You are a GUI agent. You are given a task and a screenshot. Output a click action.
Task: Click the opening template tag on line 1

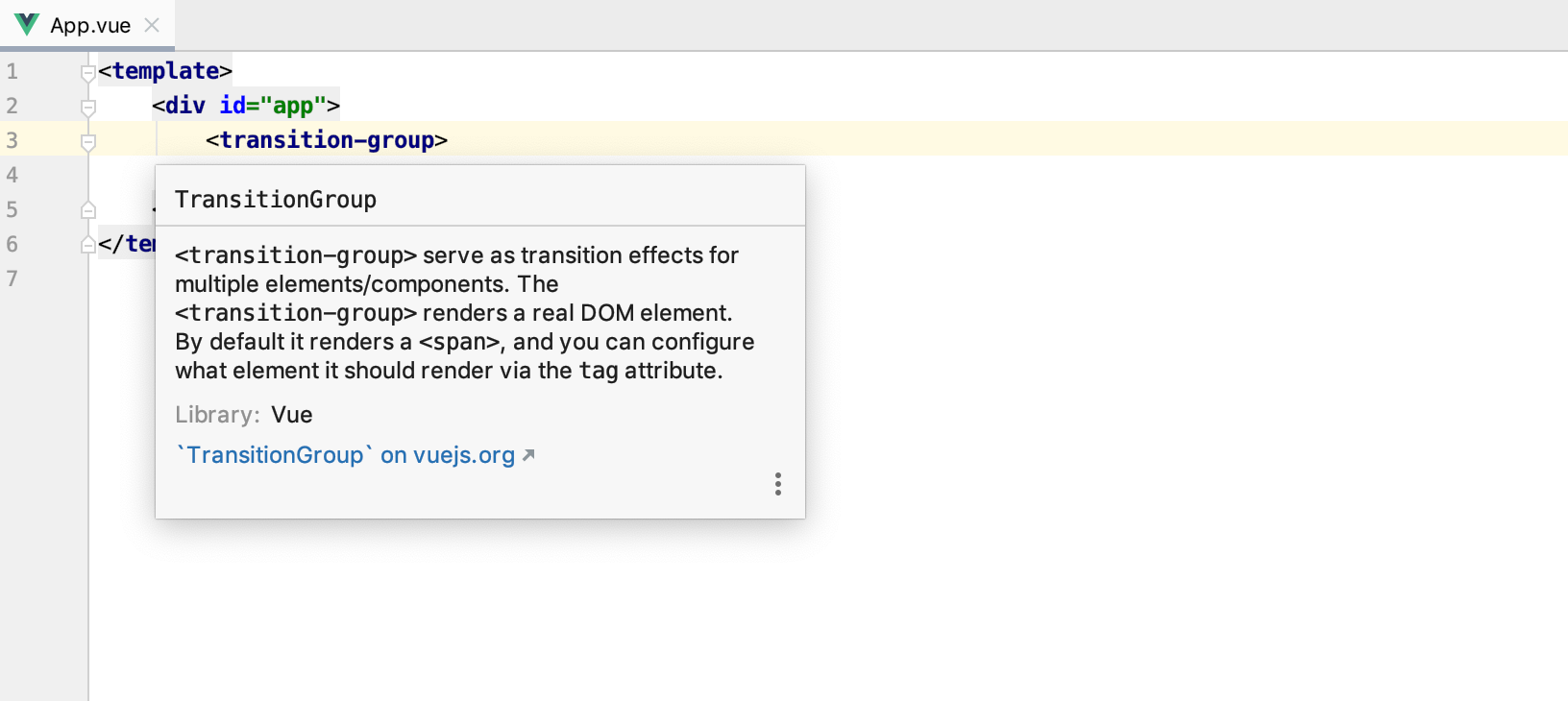click(165, 71)
